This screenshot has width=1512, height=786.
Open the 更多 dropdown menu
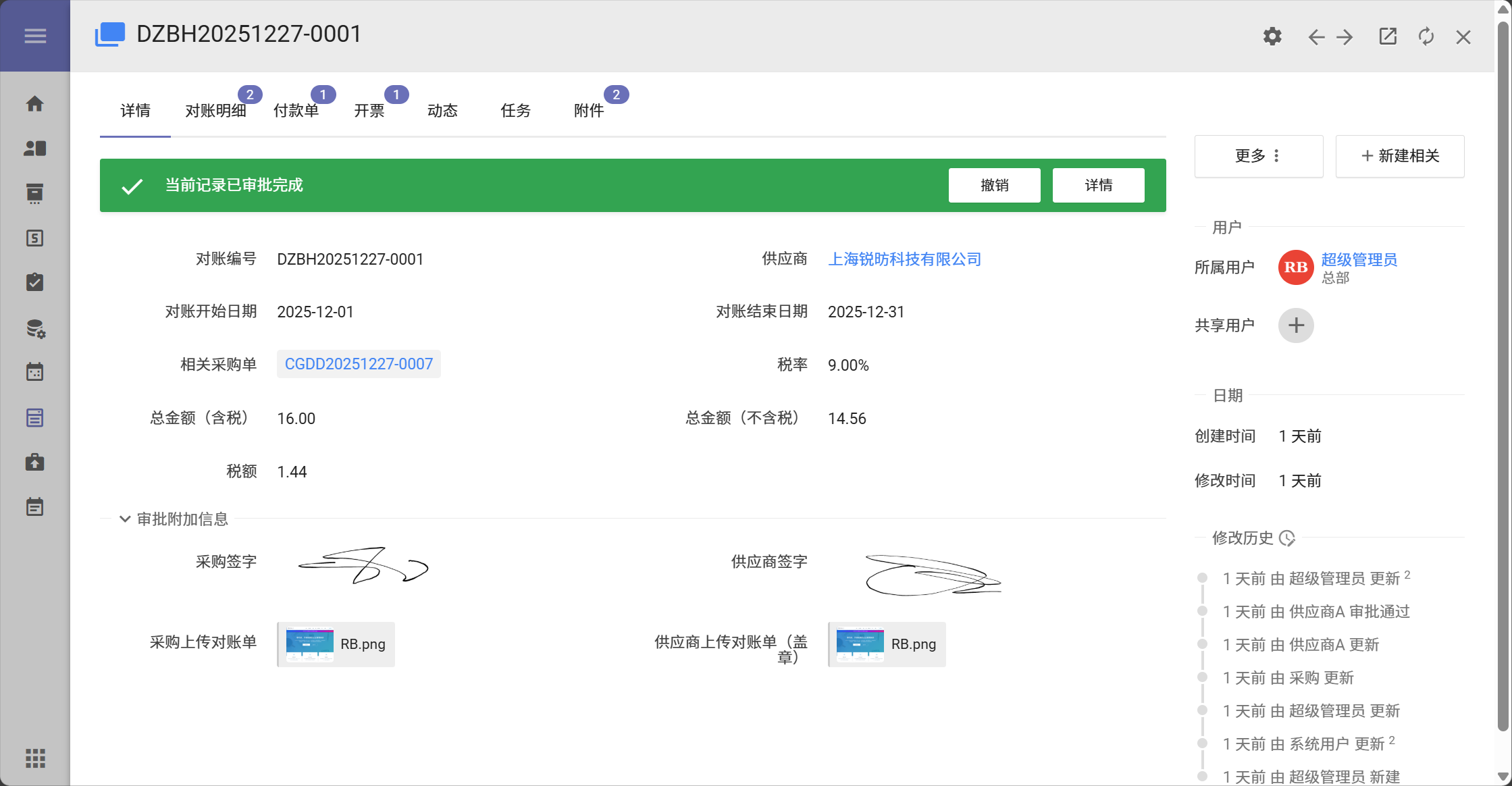pyautogui.click(x=1258, y=156)
